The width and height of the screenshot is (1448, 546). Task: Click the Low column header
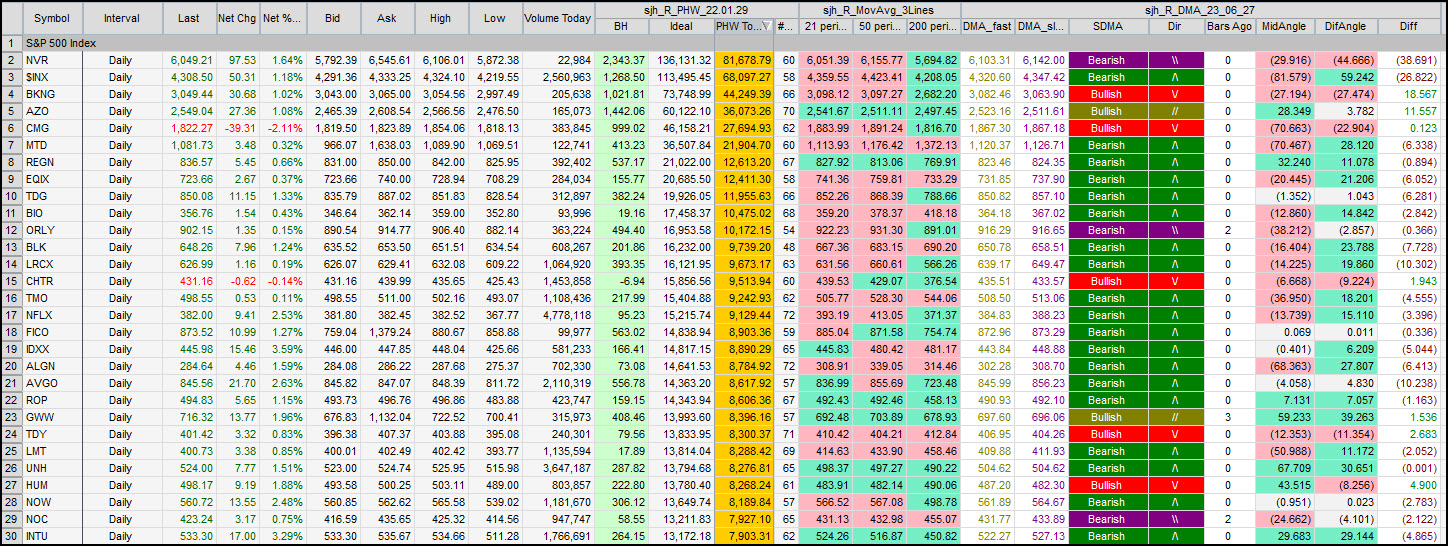493,18
